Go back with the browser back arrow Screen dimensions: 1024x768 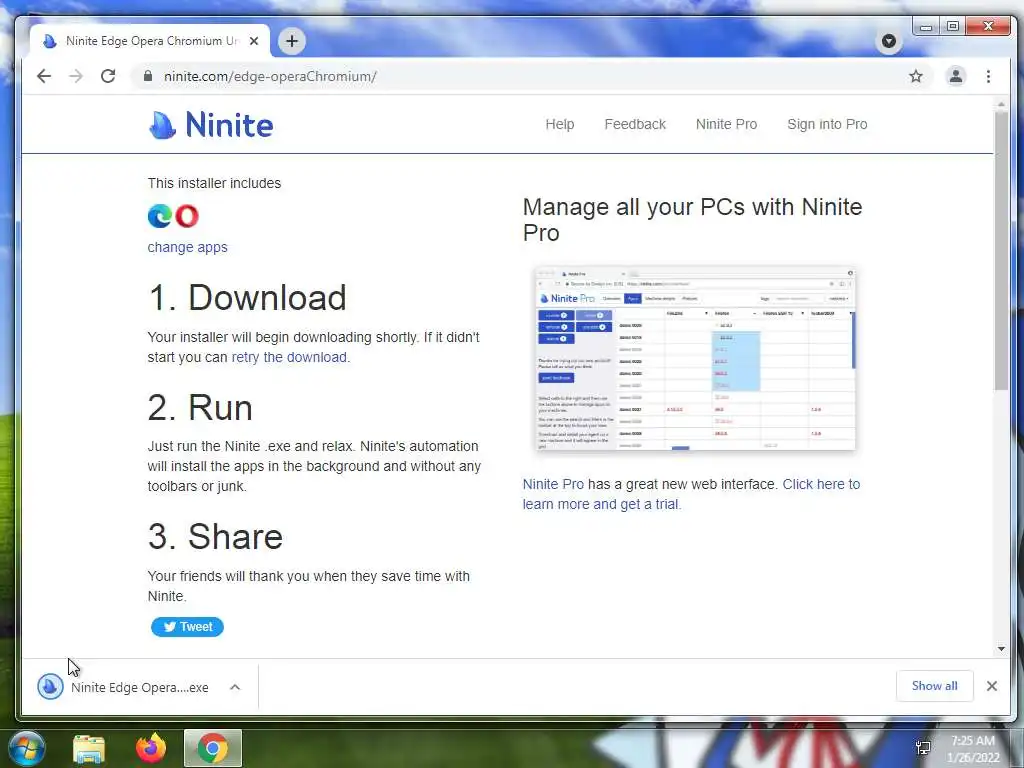point(44,76)
